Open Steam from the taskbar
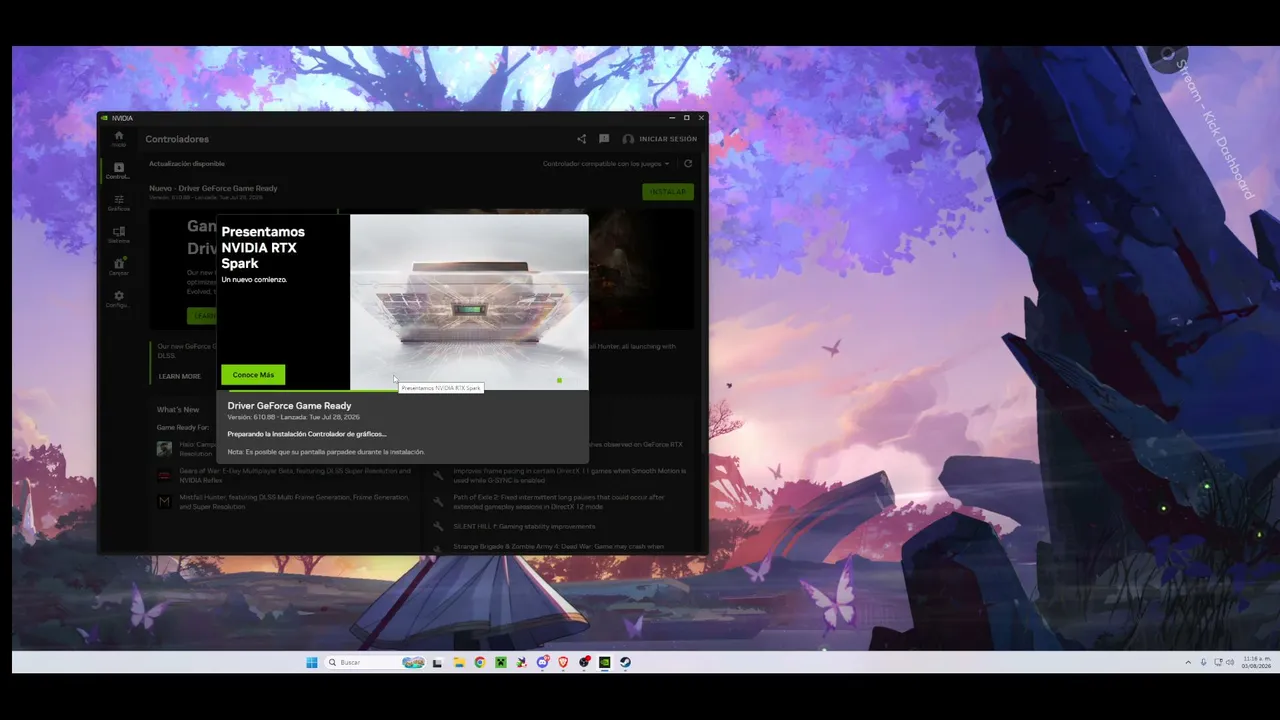1280x720 pixels. (x=626, y=662)
